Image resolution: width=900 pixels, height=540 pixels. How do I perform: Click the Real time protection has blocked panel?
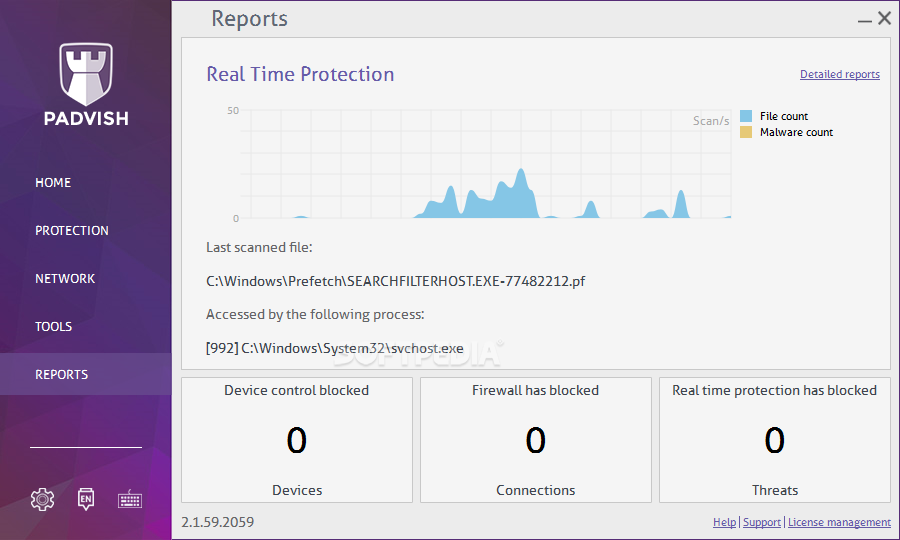click(x=774, y=440)
